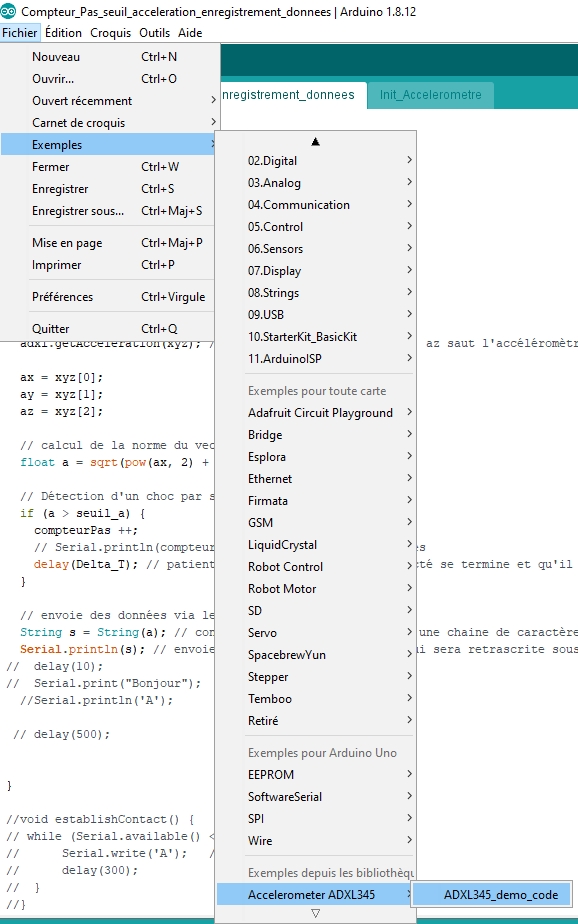Click the down arrow at examples list bottom
The width and height of the screenshot is (578, 924).
pyautogui.click(x=315, y=913)
